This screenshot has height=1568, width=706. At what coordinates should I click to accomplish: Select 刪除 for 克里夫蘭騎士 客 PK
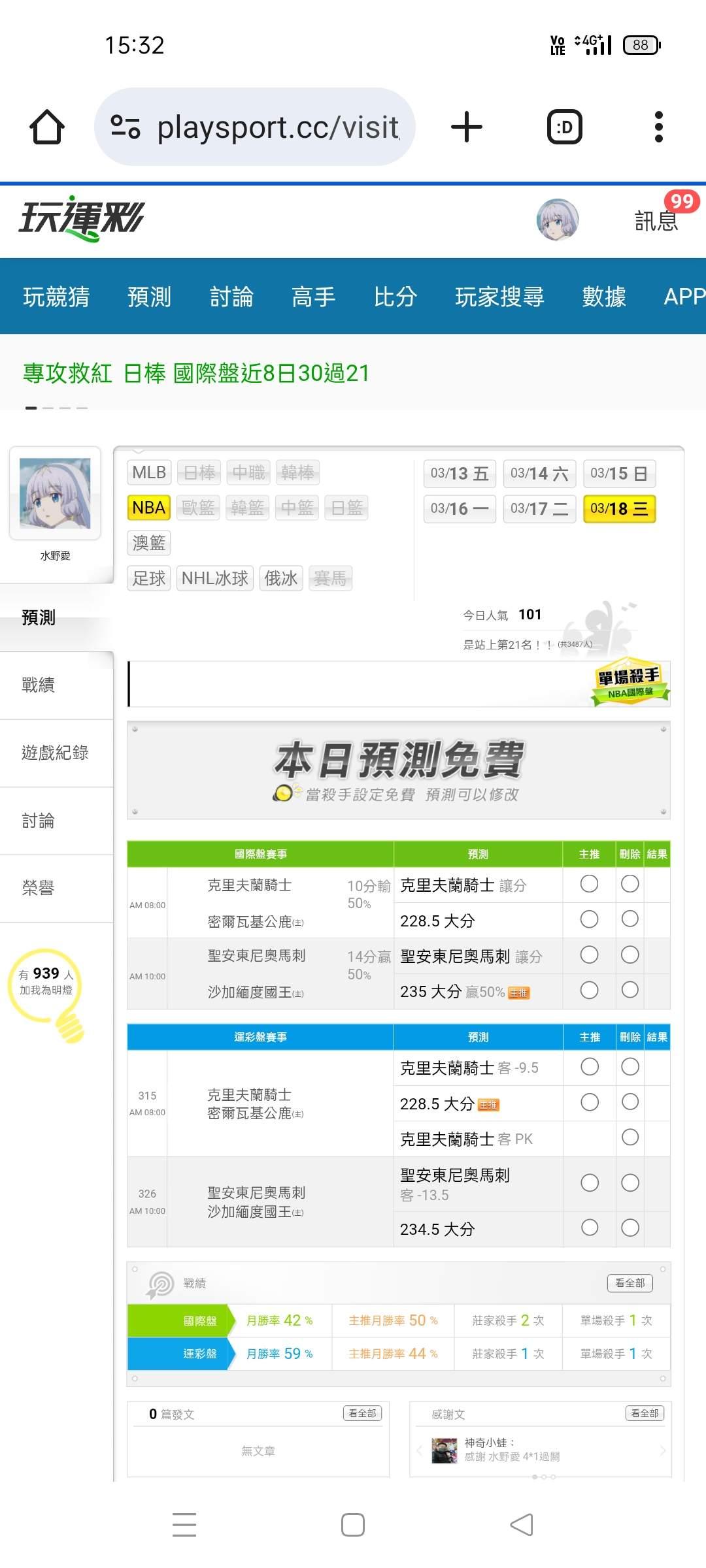[630, 1137]
